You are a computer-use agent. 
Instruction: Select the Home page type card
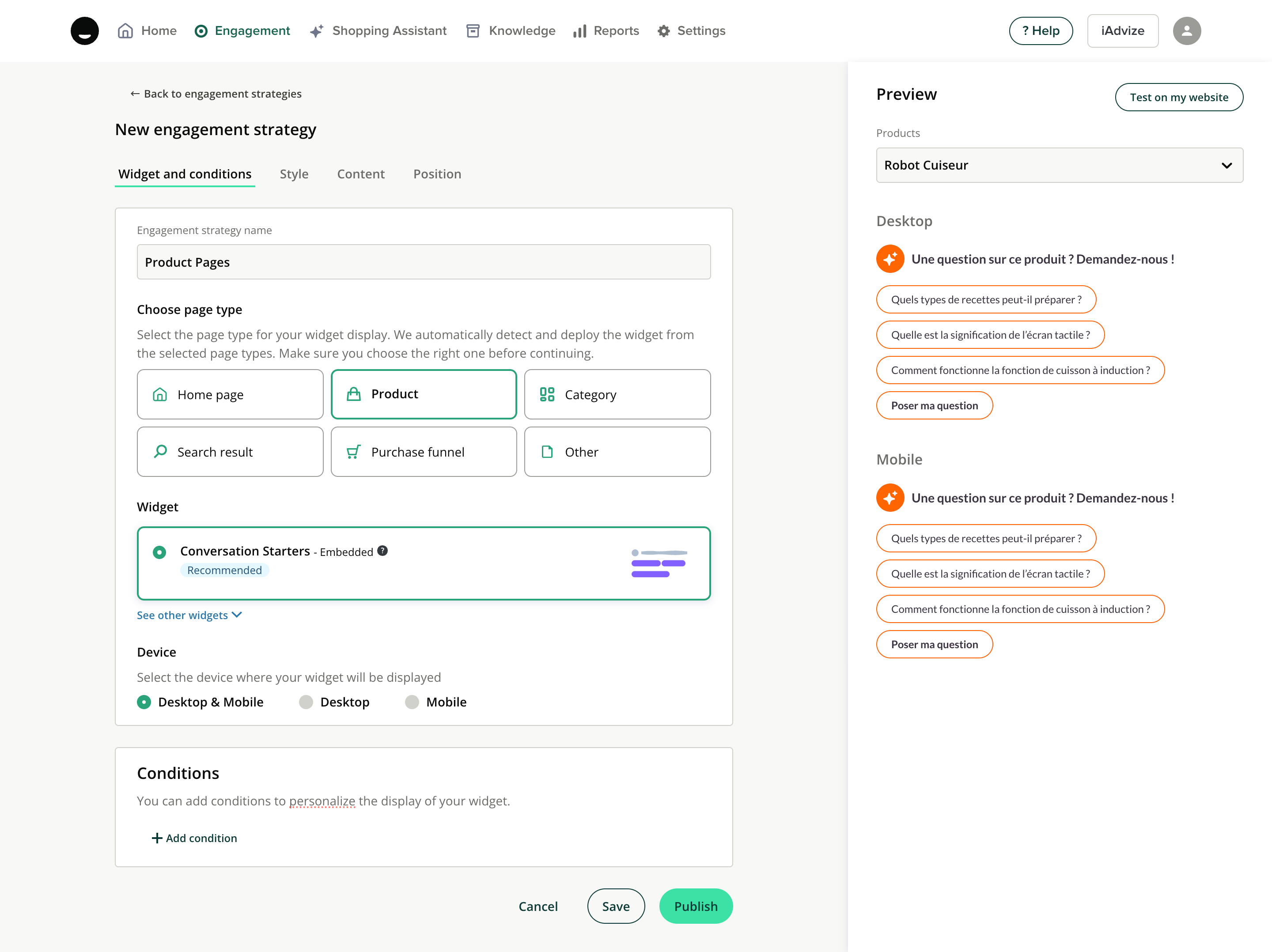pos(230,394)
